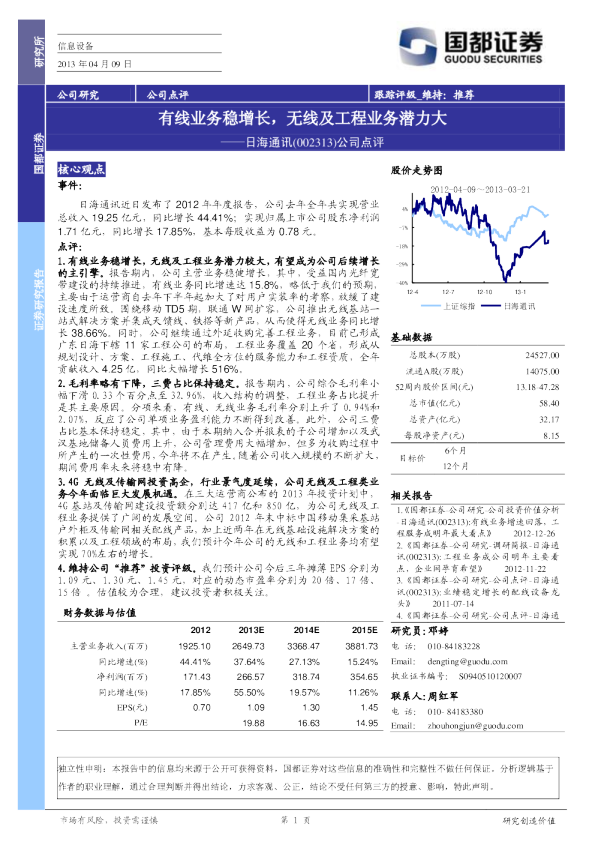Click contact name 联系人: 周红军
595x842 pixels.
click(x=425, y=696)
